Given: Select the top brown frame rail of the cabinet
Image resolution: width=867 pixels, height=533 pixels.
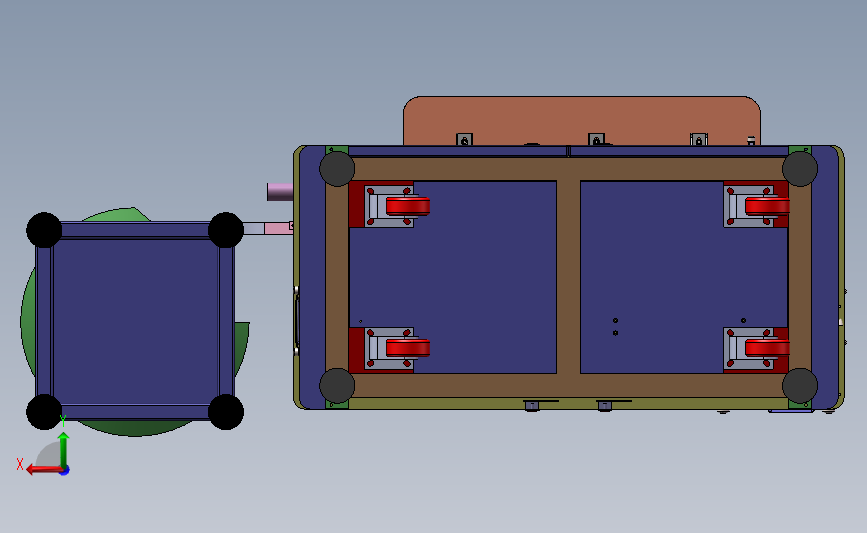Looking at the screenshot, I should [x=568, y=169].
